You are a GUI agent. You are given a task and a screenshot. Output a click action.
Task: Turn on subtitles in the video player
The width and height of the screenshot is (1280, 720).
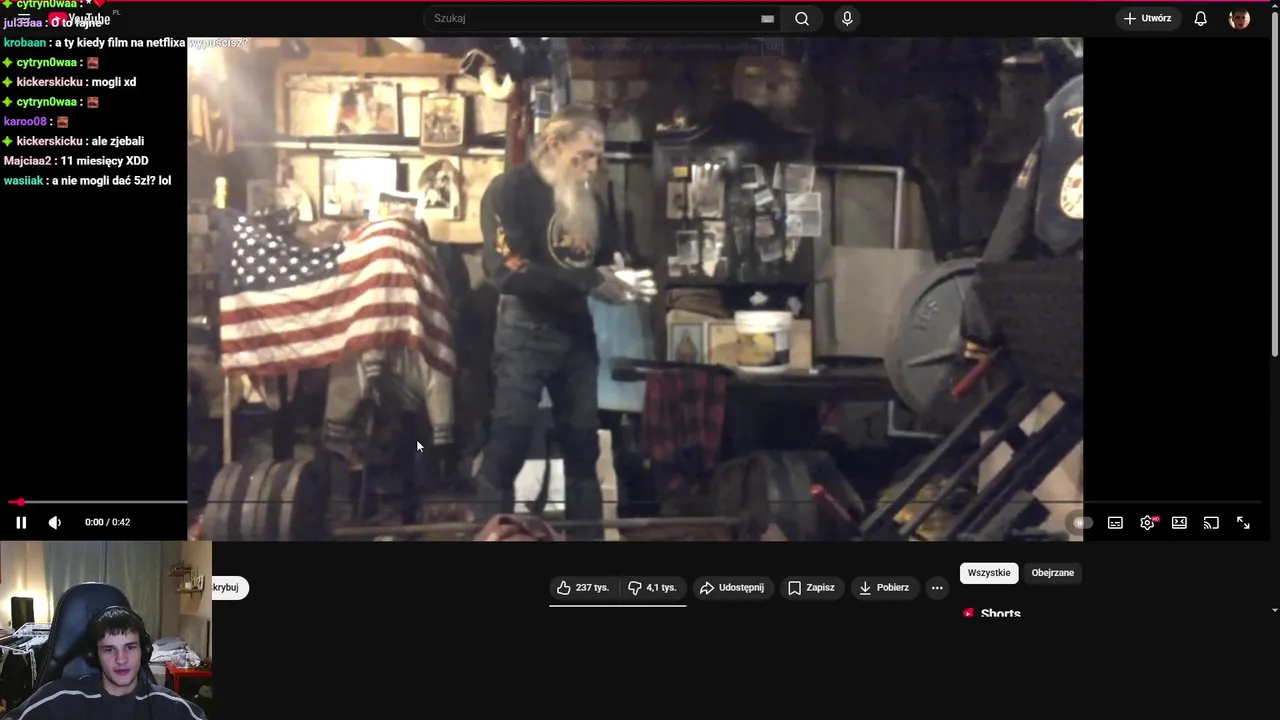tap(1115, 522)
